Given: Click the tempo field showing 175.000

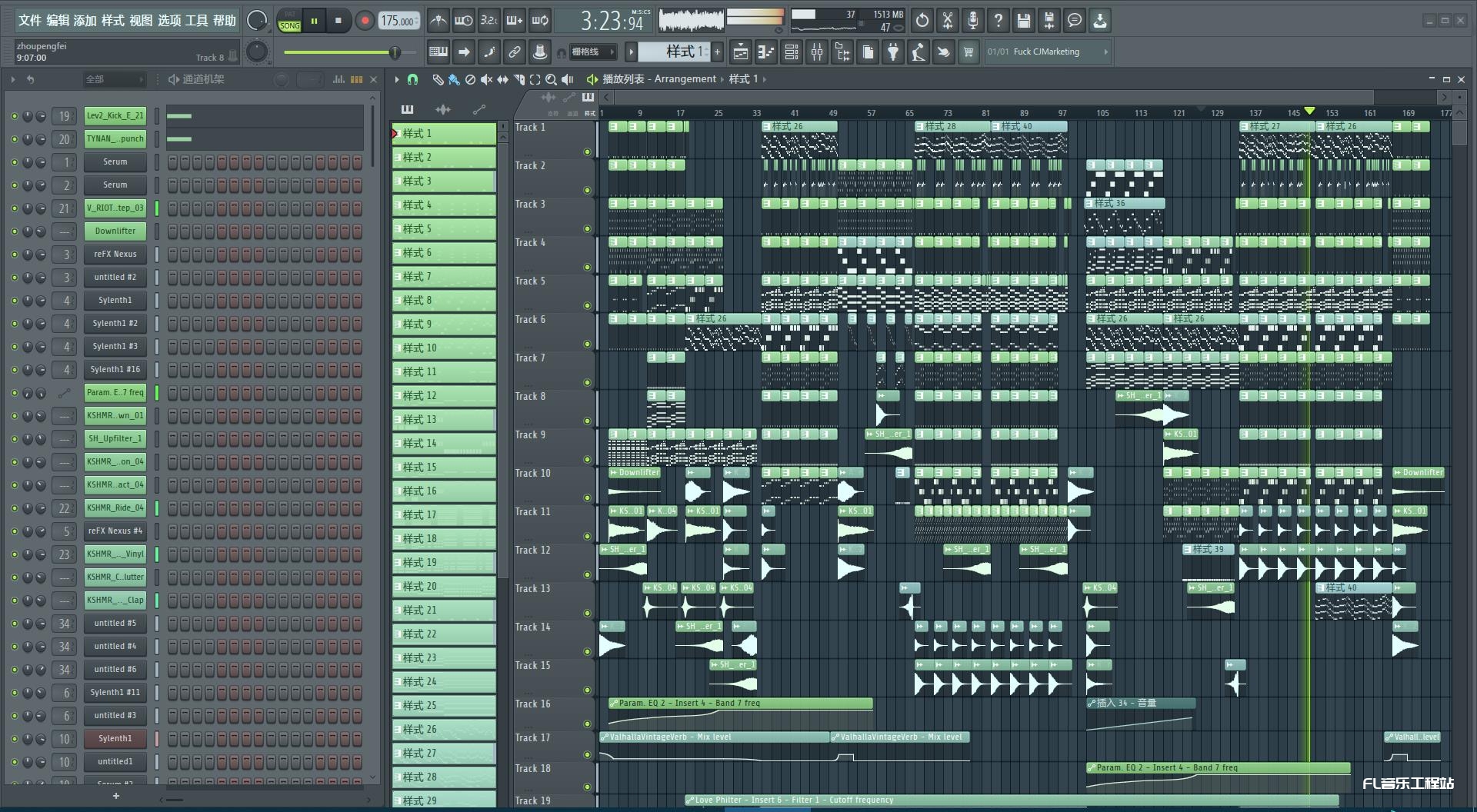Looking at the screenshot, I should pyautogui.click(x=398, y=21).
